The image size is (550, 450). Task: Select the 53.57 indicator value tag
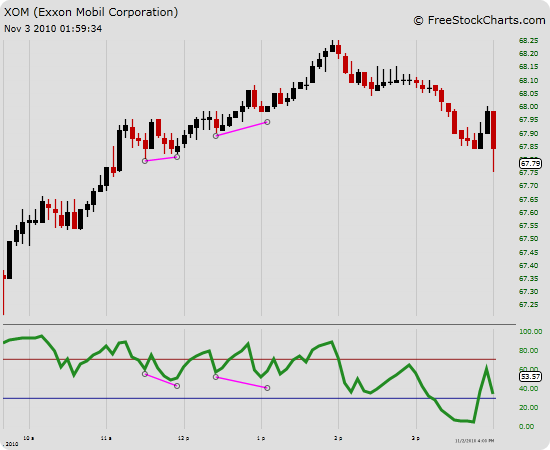[x=530, y=376]
